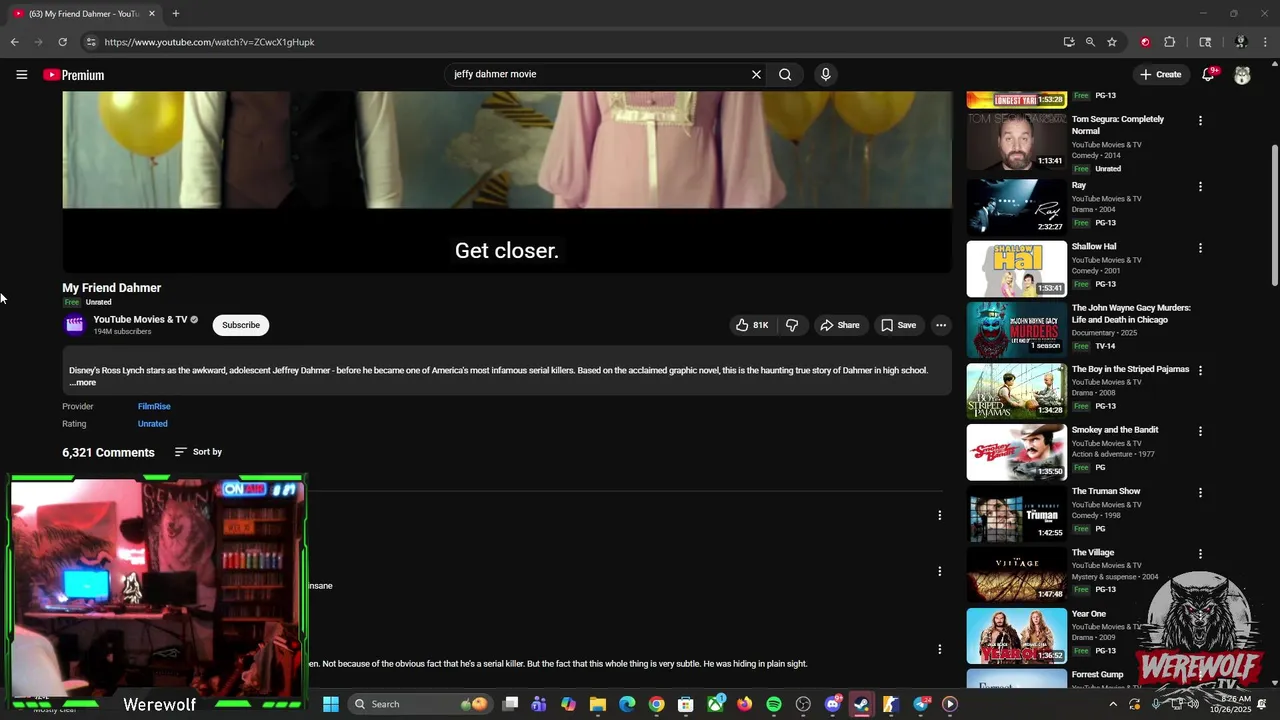1280x720 pixels.
Task: Open Discord from the taskbar
Action: [833, 704]
